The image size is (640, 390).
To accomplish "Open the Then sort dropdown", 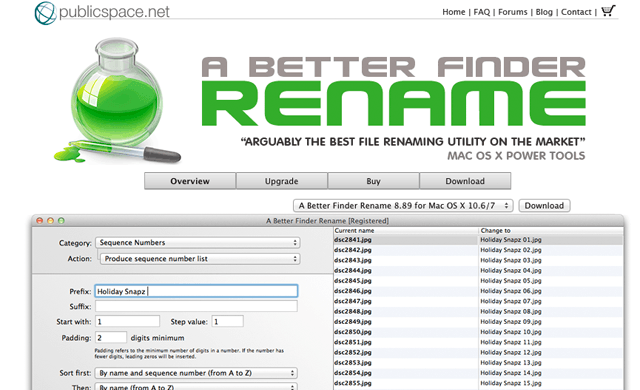I will tap(196, 386).
